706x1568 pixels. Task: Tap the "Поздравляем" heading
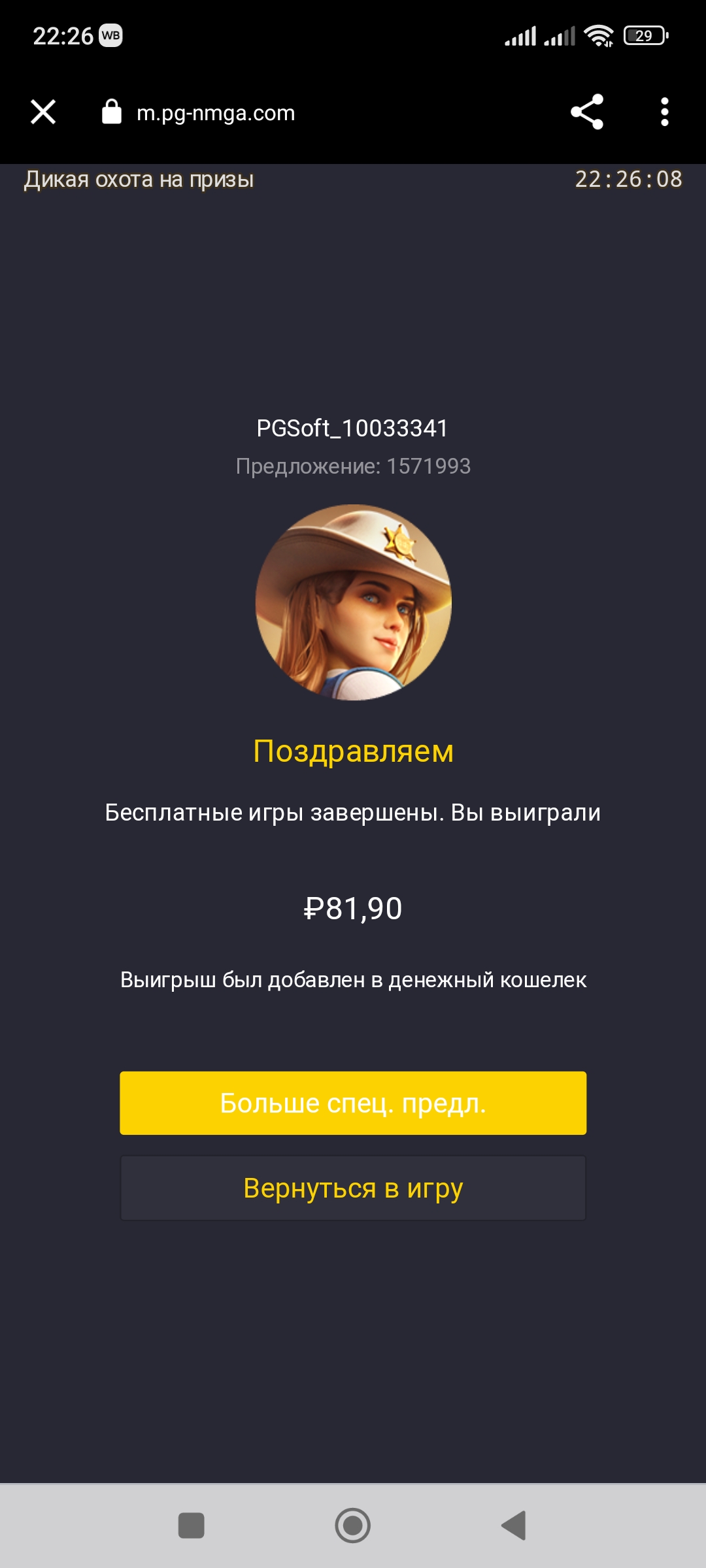click(353, 751)
